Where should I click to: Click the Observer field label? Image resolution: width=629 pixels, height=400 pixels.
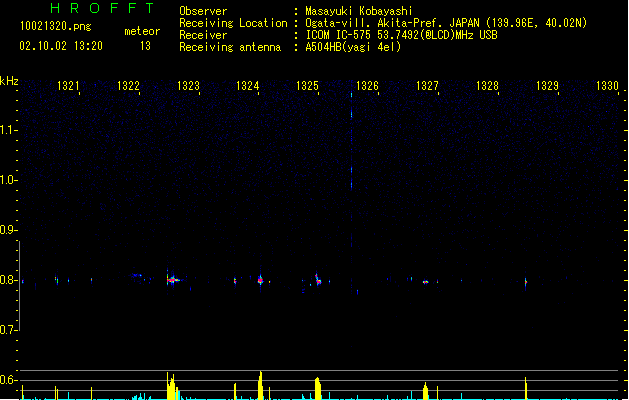click(203, 11)
